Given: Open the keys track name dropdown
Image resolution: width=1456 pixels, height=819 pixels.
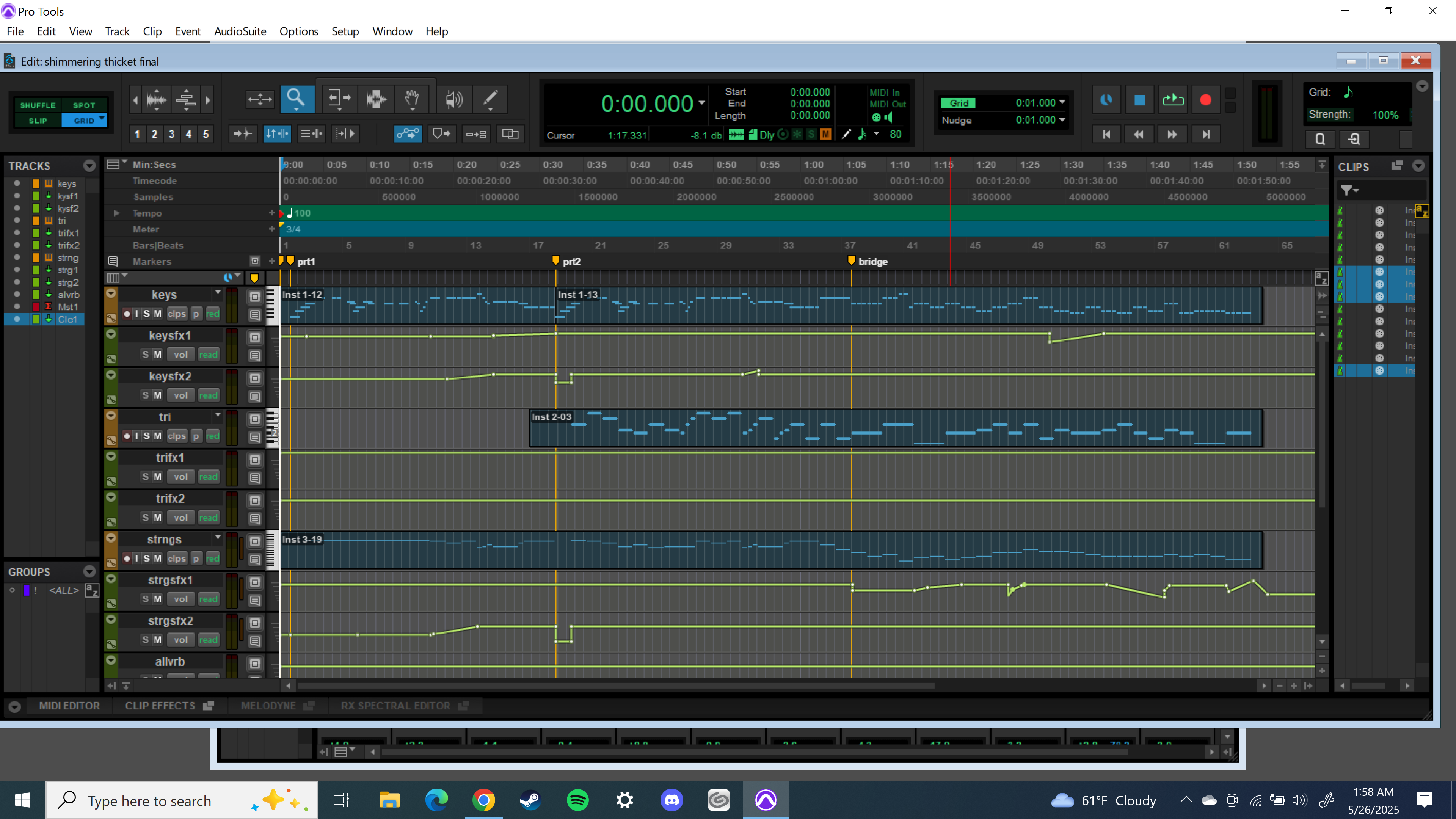Looking at the screenshot, I should pos(218,292).
